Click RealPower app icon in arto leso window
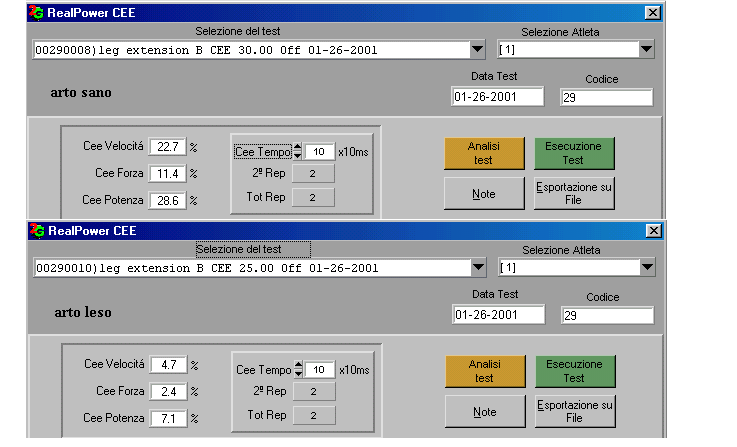The image size is (737, 447). [x=37, y=231]
